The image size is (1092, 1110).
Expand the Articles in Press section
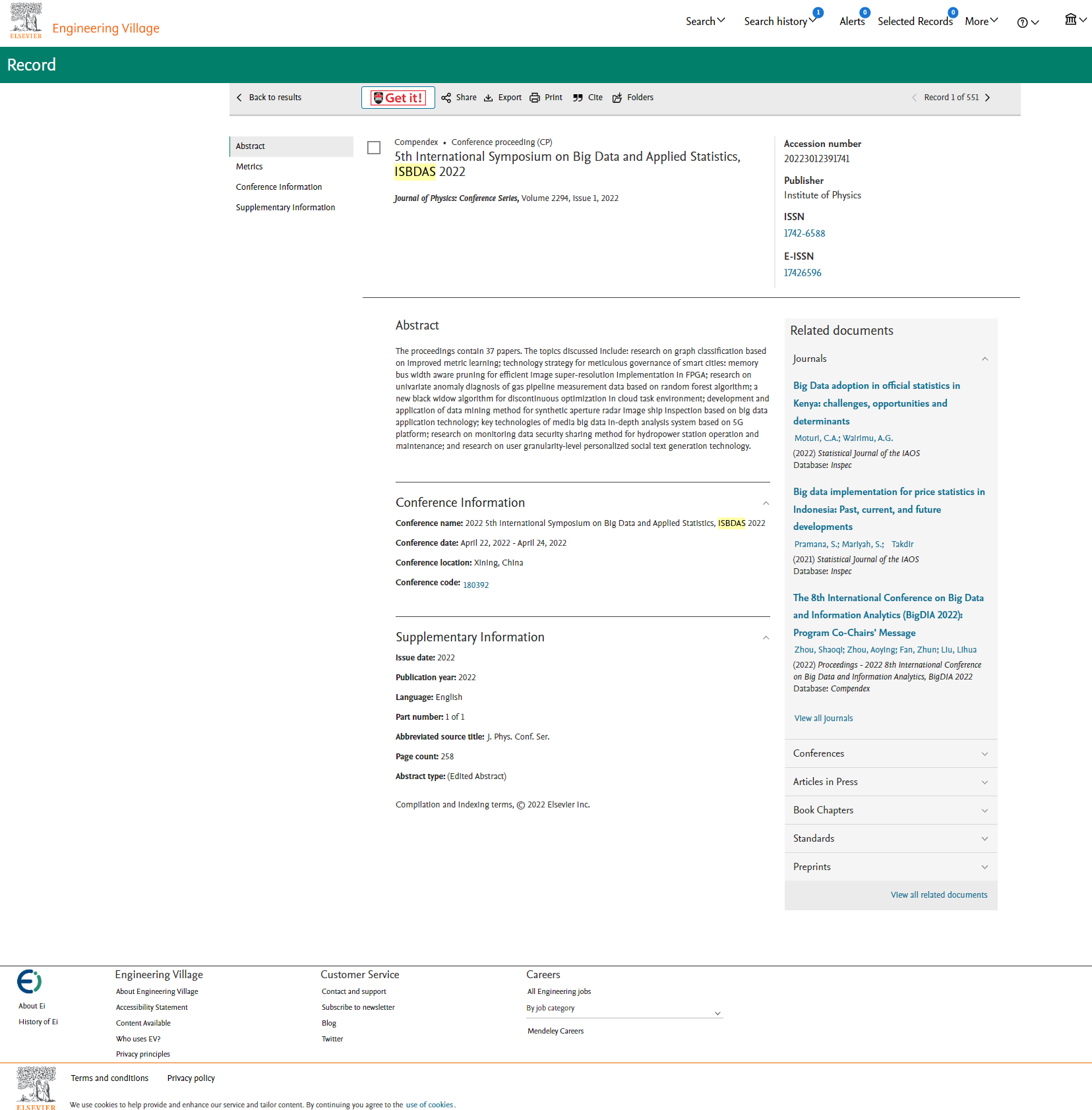pyautogui.click(x=891, y=782)
